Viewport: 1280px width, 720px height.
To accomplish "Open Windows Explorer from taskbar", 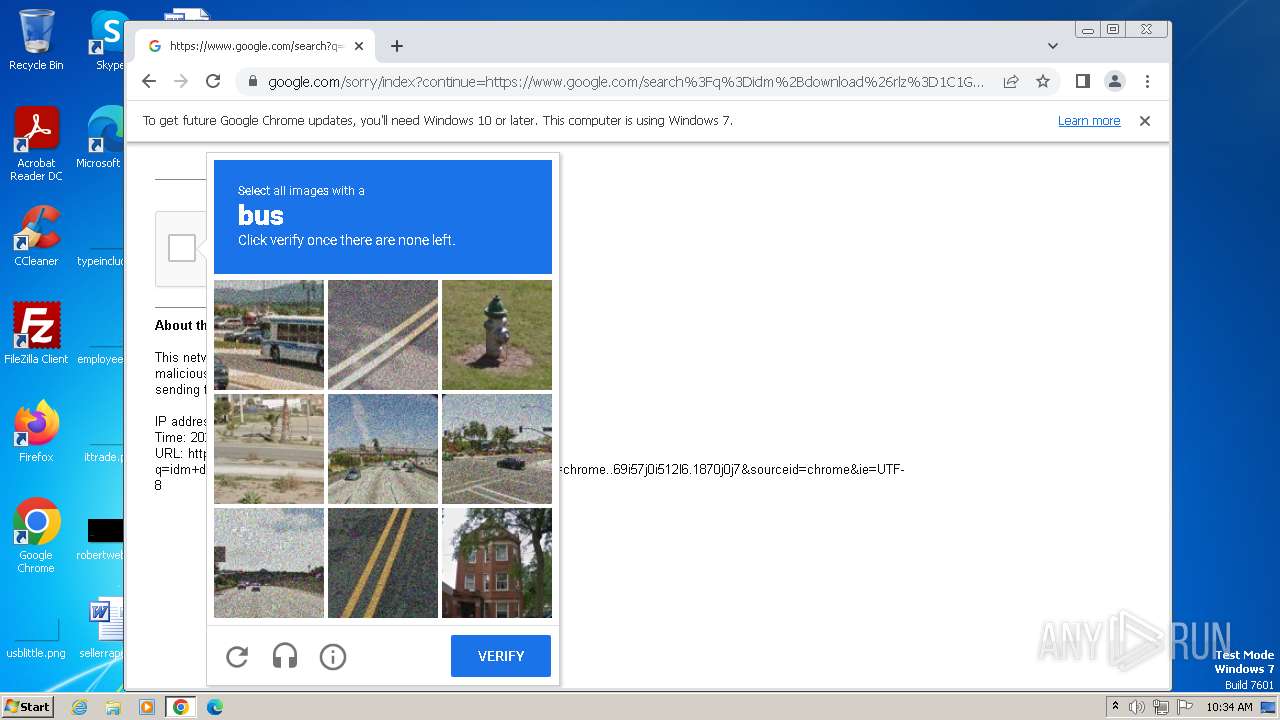I will pyautogui.click(x=113, y=707).
